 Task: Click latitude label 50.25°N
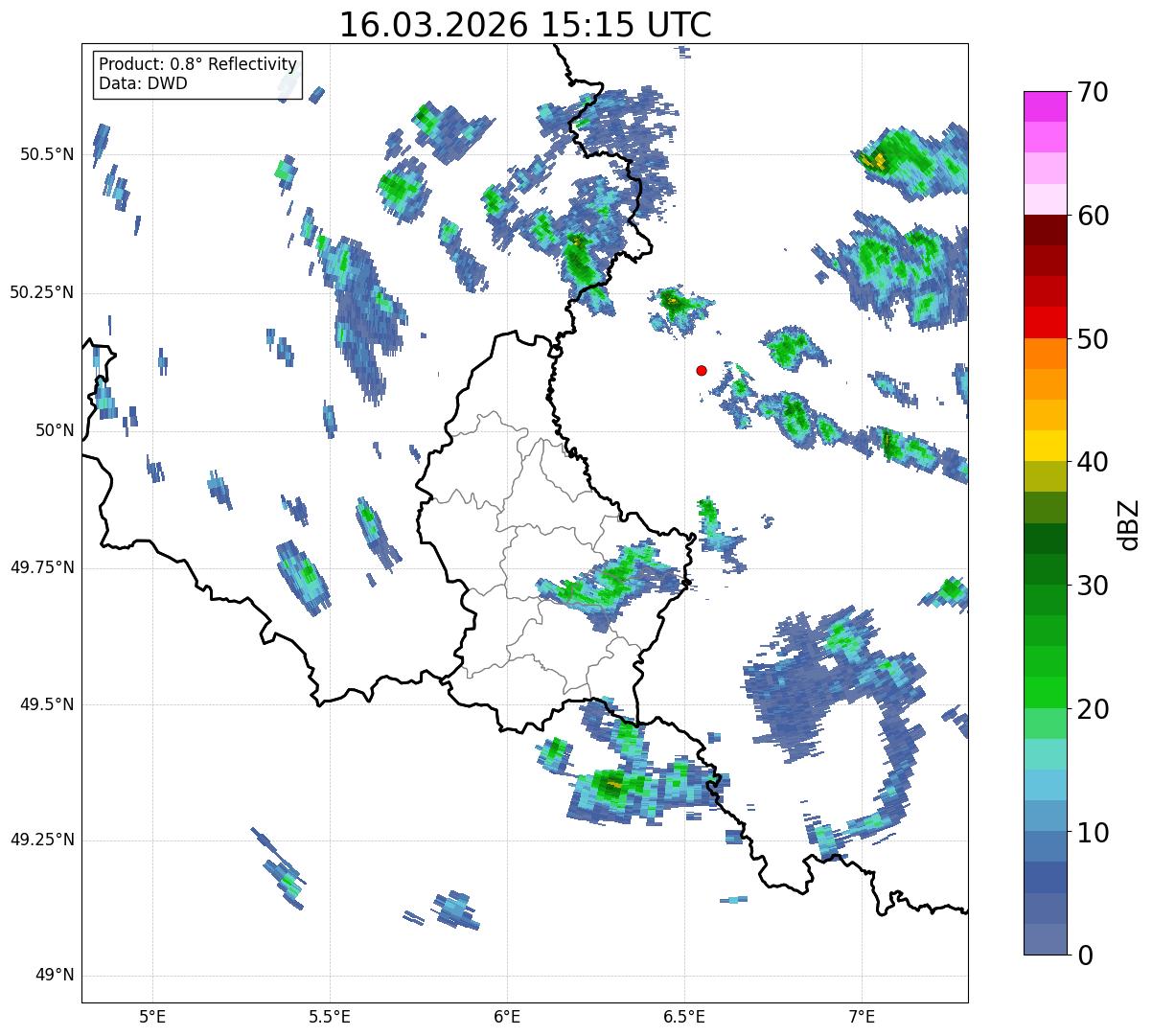point(41,292)
